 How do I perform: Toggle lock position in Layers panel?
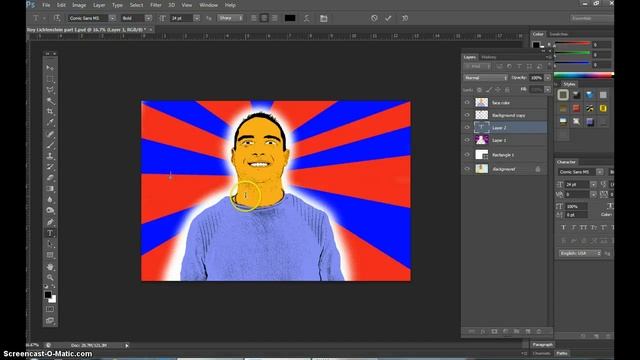498,90
